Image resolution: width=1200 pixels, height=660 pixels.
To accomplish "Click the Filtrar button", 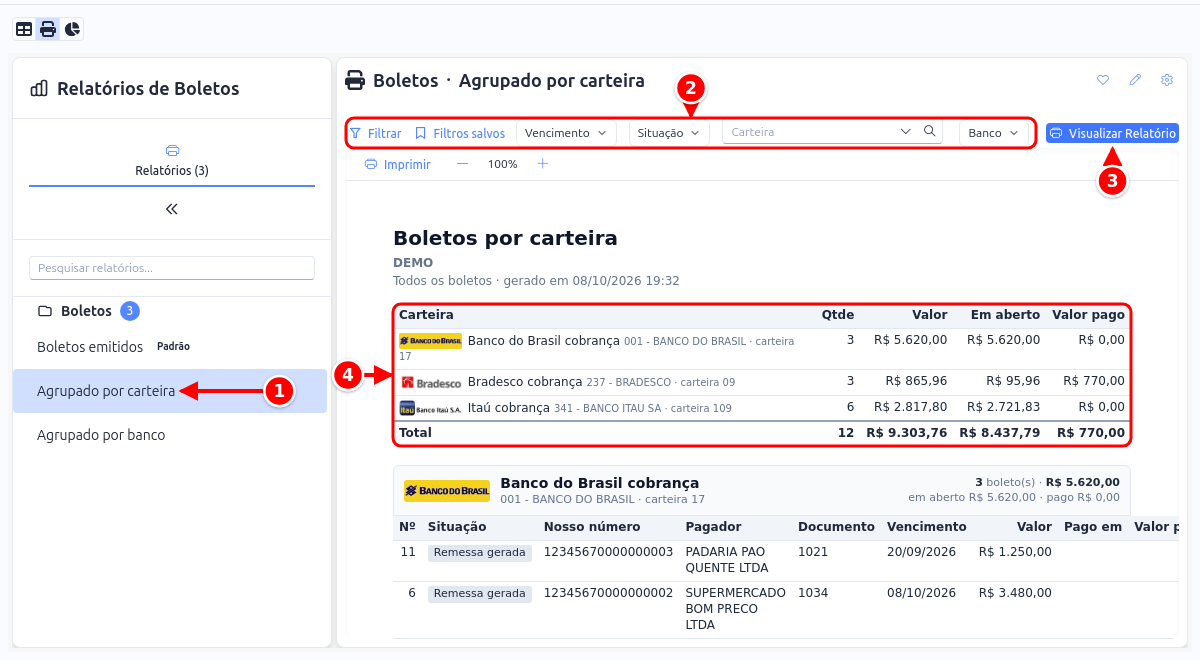I will (x=375, y=133).
